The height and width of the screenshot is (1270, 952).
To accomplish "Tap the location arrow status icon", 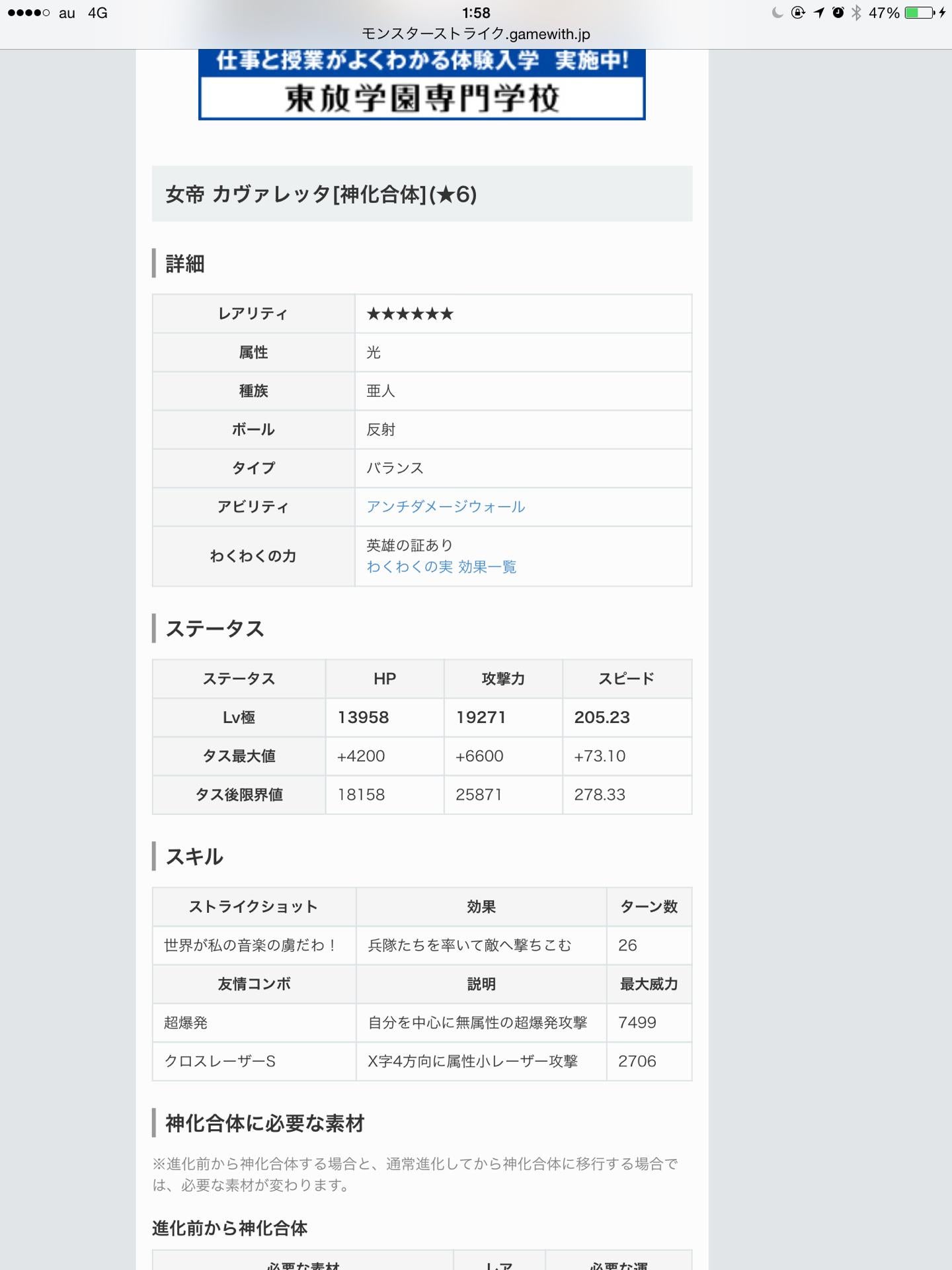I will [819, 13].
